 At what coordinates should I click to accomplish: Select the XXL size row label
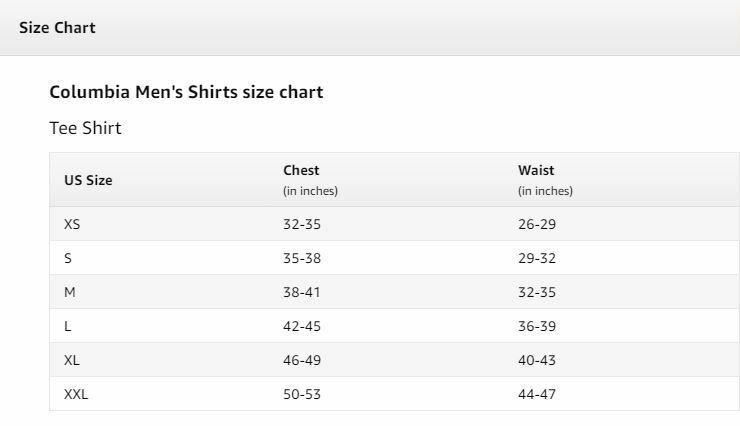[76, 394]
